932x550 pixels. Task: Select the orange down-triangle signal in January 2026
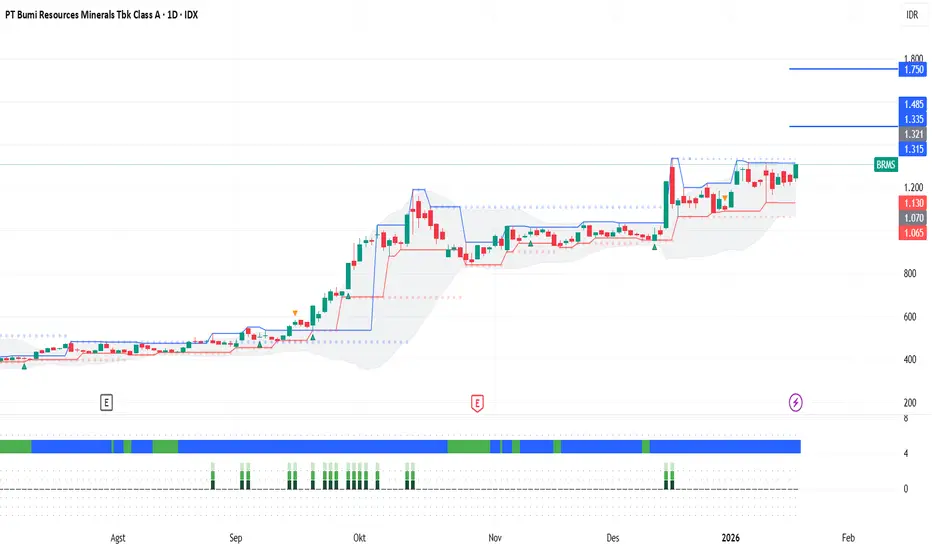pyautogui.click(x=725, y=197)
